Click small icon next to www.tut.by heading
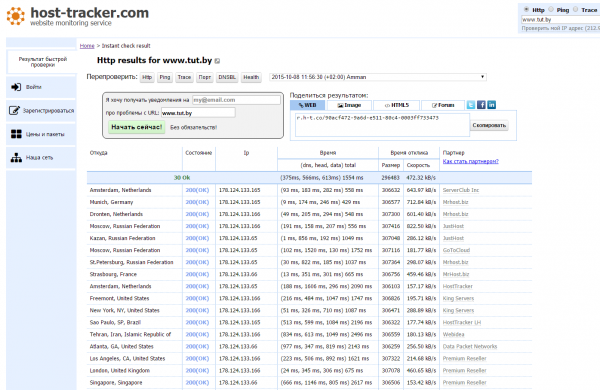Viewport: 600px width, 390px height. coord(217,61)
